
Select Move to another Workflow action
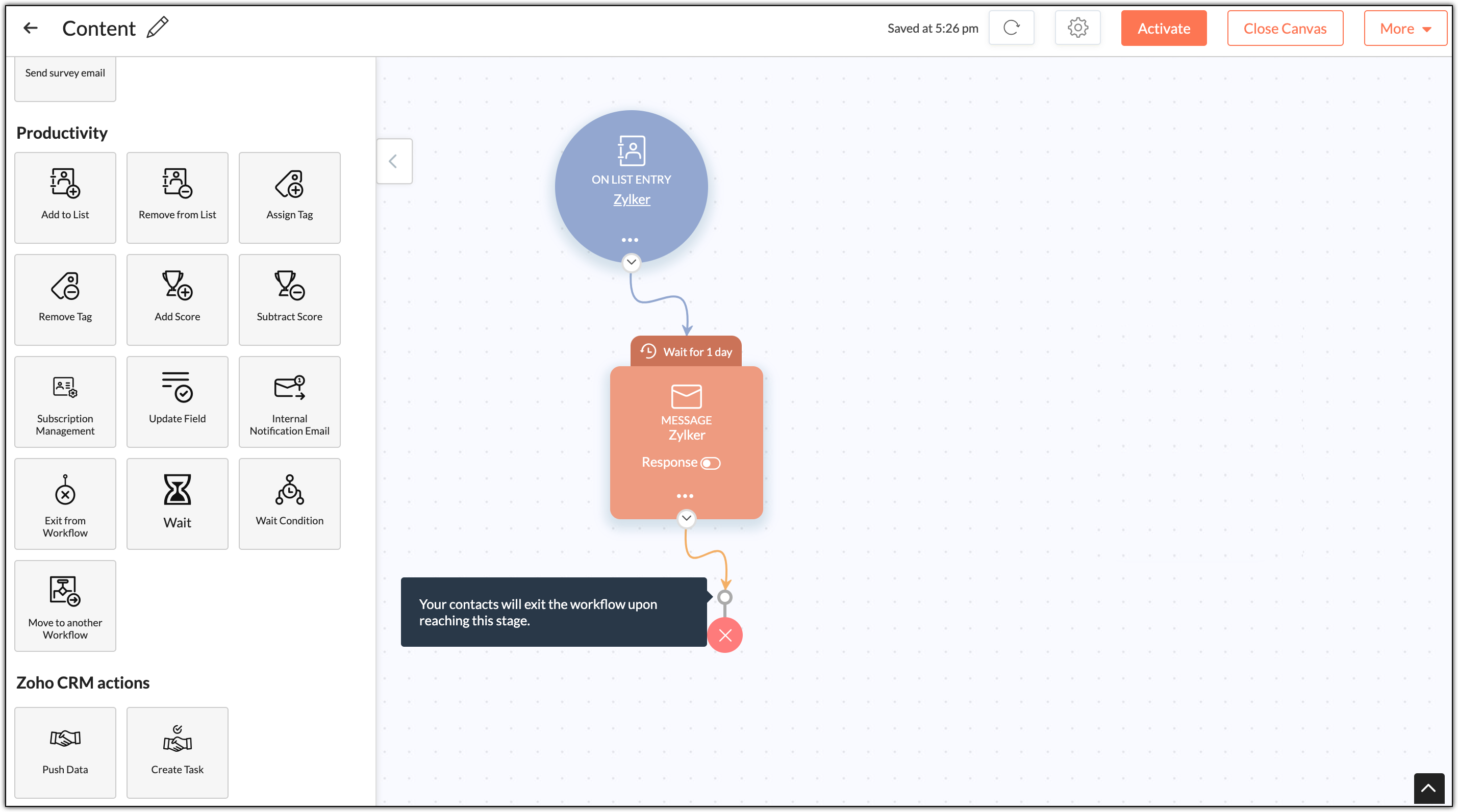[x=65, y=605]
